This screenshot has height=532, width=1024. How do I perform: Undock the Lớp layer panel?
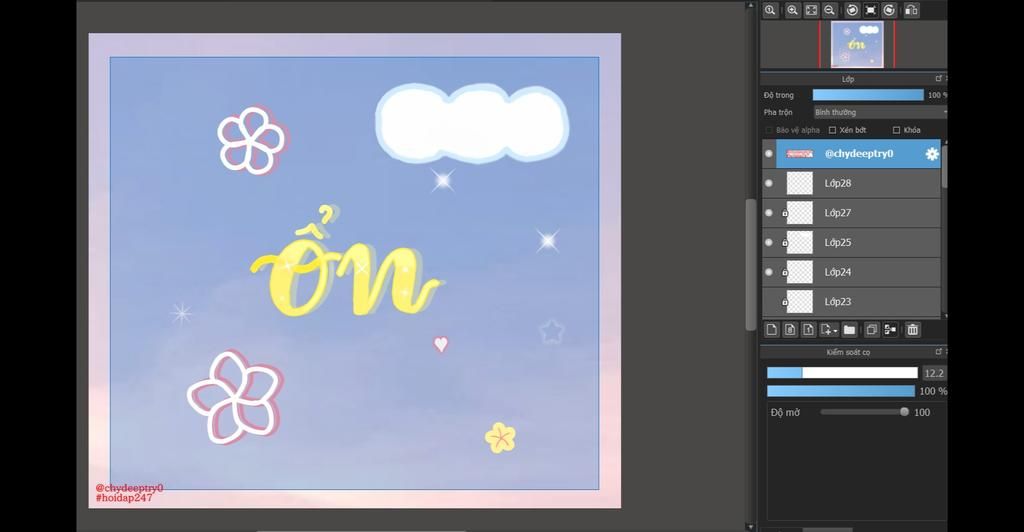pyautogui.click(x=939, y=78)
